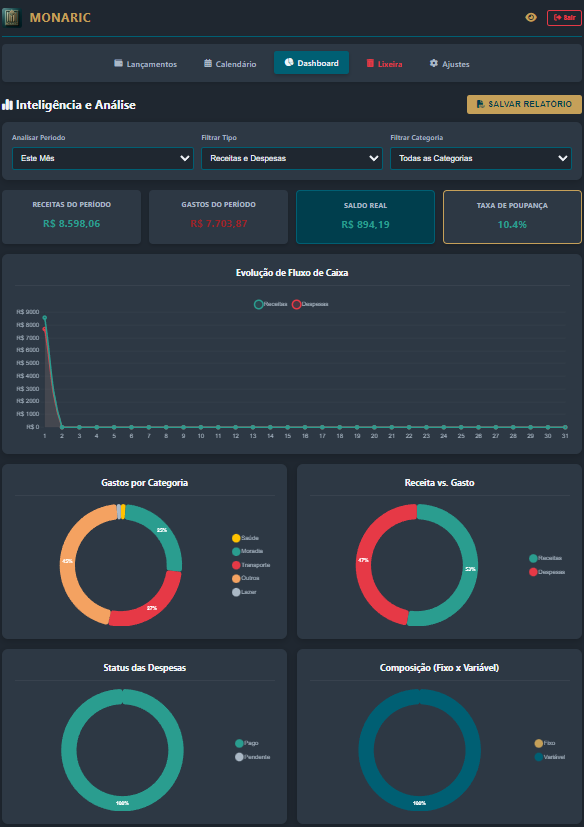This screenshot has width=584, height=827.
Task: Click the Receita vs. Gasto title
Action: (439, 483)
